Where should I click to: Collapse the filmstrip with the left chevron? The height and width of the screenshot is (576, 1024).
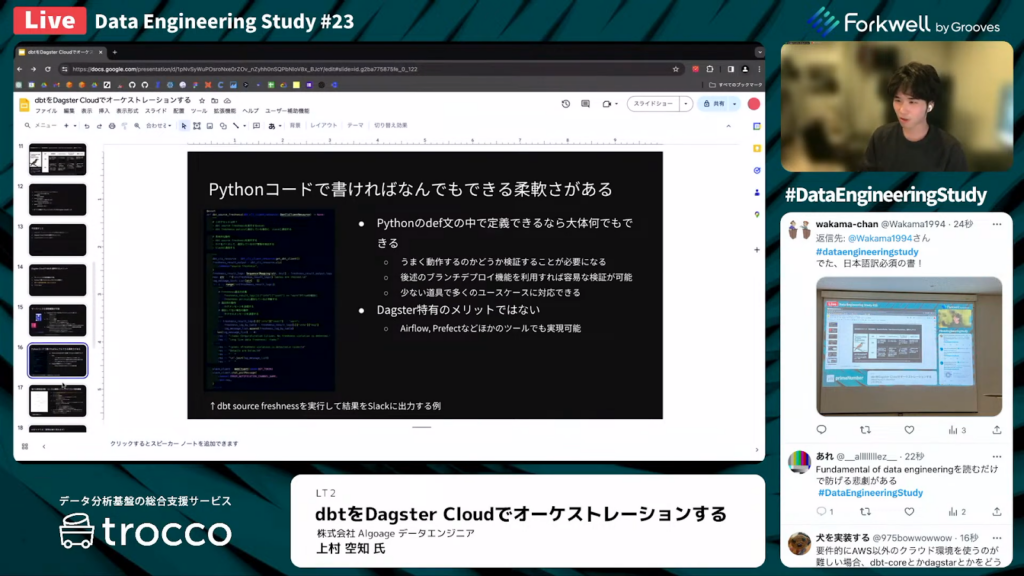click(x=44, y=446)
